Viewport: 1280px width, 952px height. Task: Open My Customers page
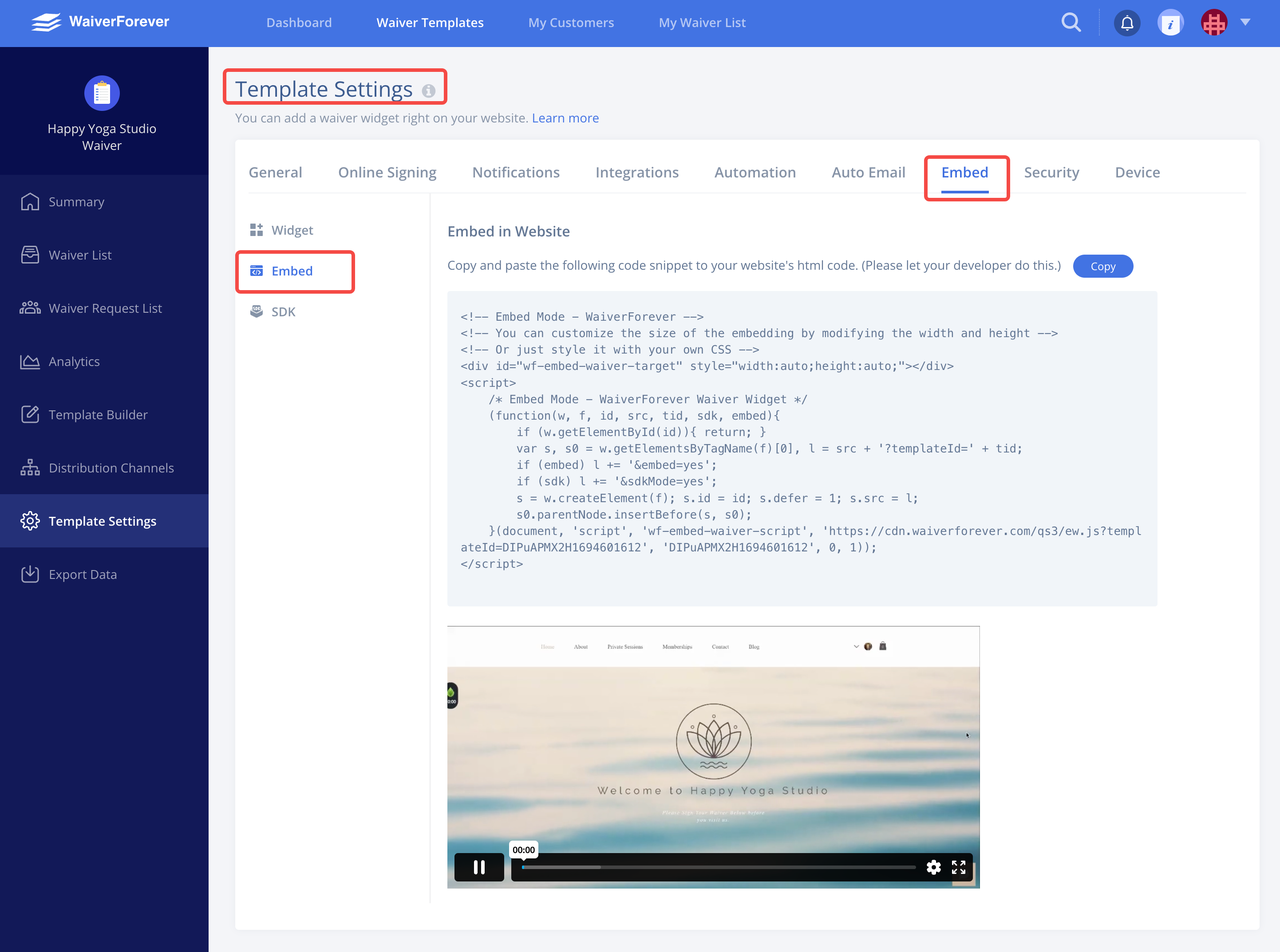point(571,22)
